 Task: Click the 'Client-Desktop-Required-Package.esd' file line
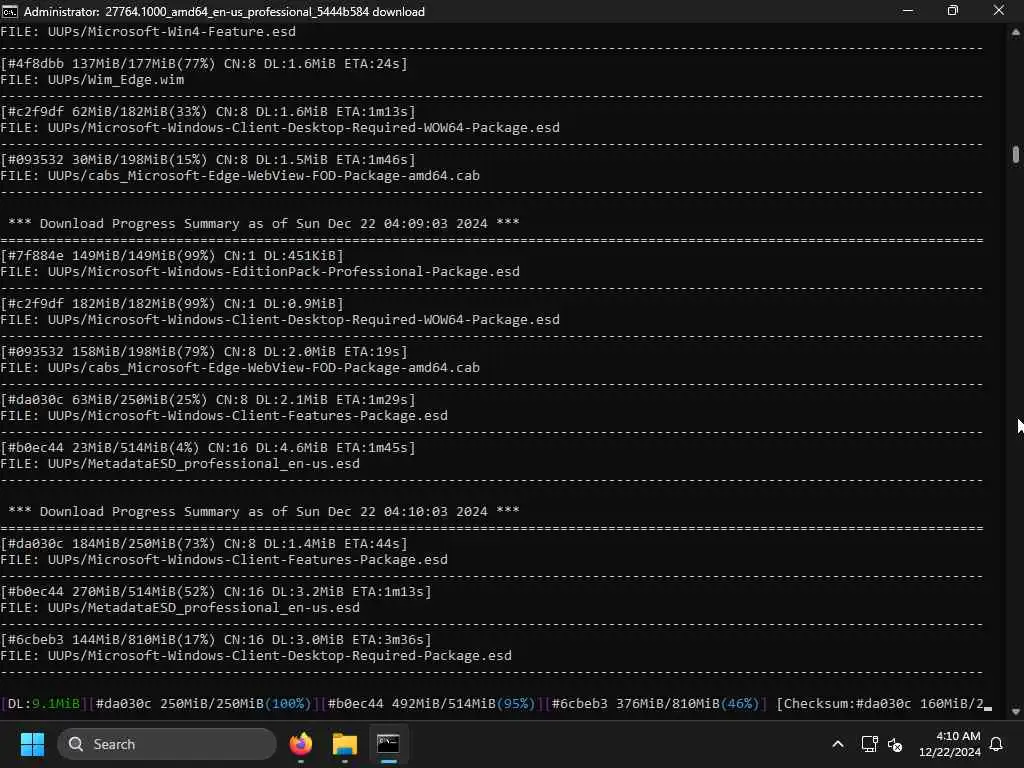tap(256, 656)
